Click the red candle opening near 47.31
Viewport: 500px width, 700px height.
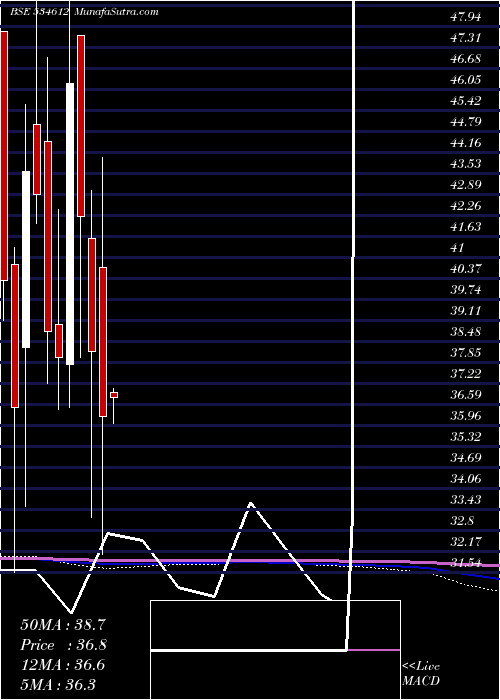point(81,126)
